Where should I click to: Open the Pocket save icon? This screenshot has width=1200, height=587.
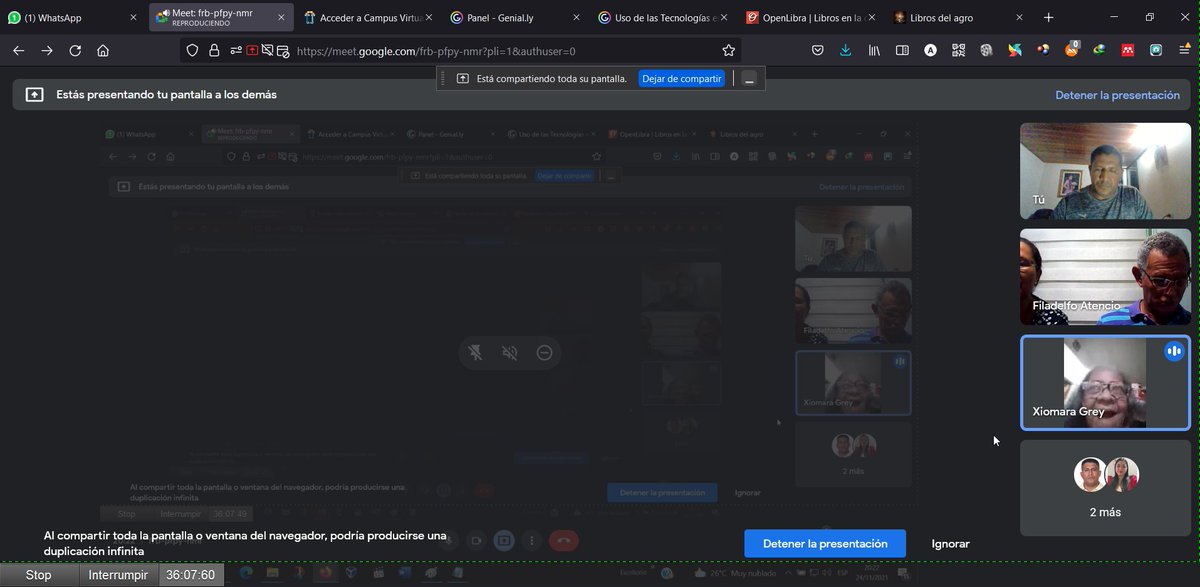click(817, 50)
